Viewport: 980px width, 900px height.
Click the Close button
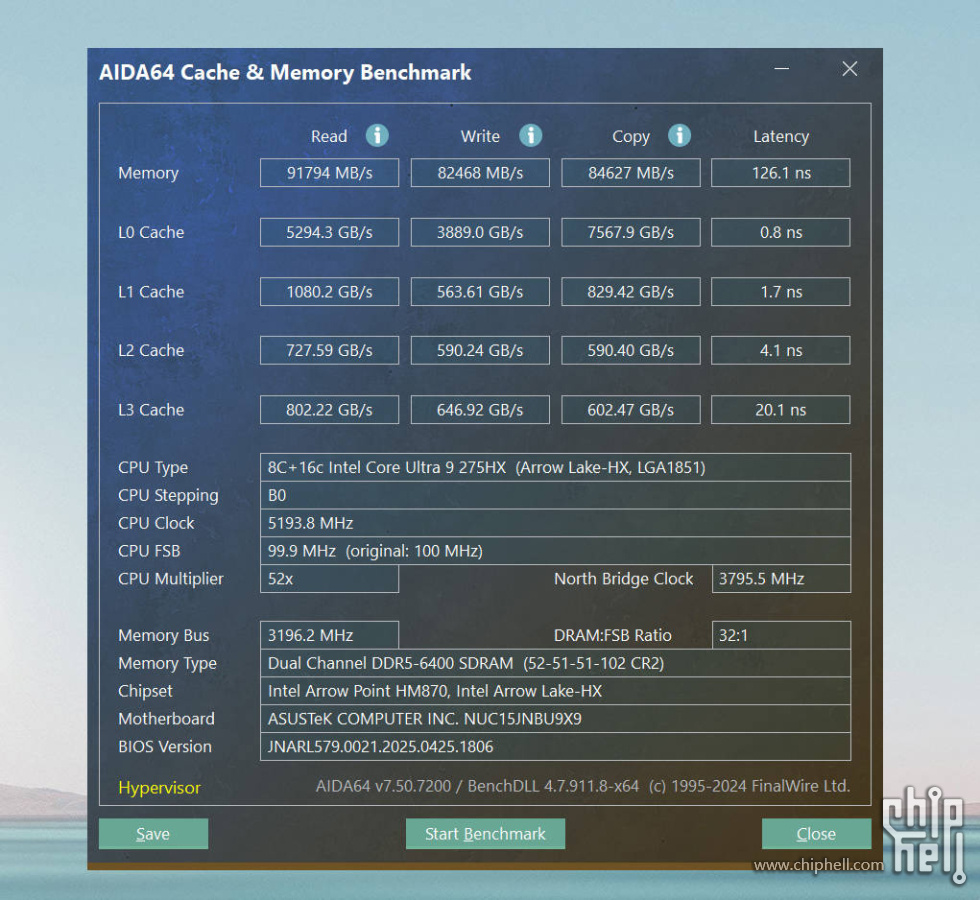tap(816, 834)
